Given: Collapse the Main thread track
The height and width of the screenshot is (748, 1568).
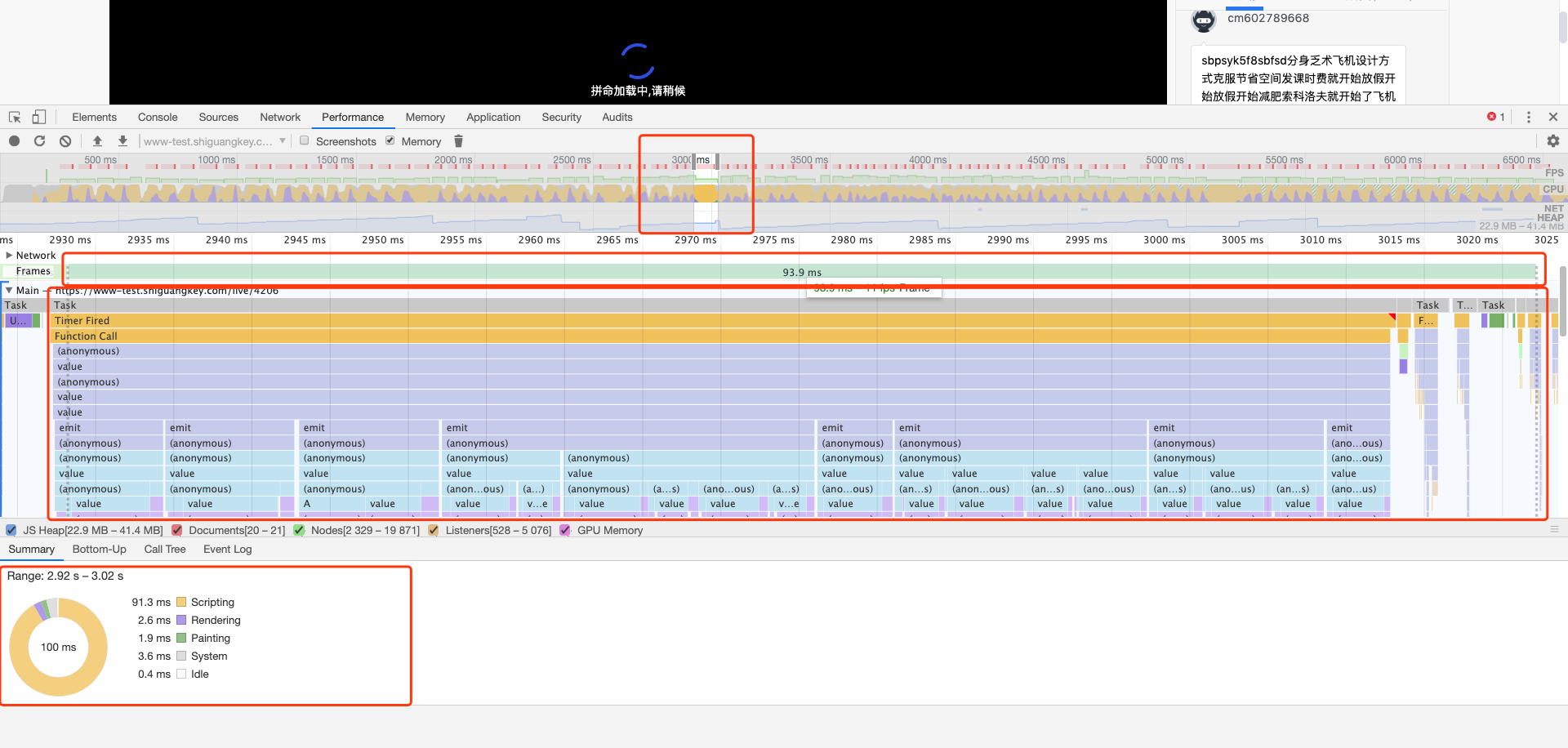Looking at the screenshot, I should pos(9,290).
